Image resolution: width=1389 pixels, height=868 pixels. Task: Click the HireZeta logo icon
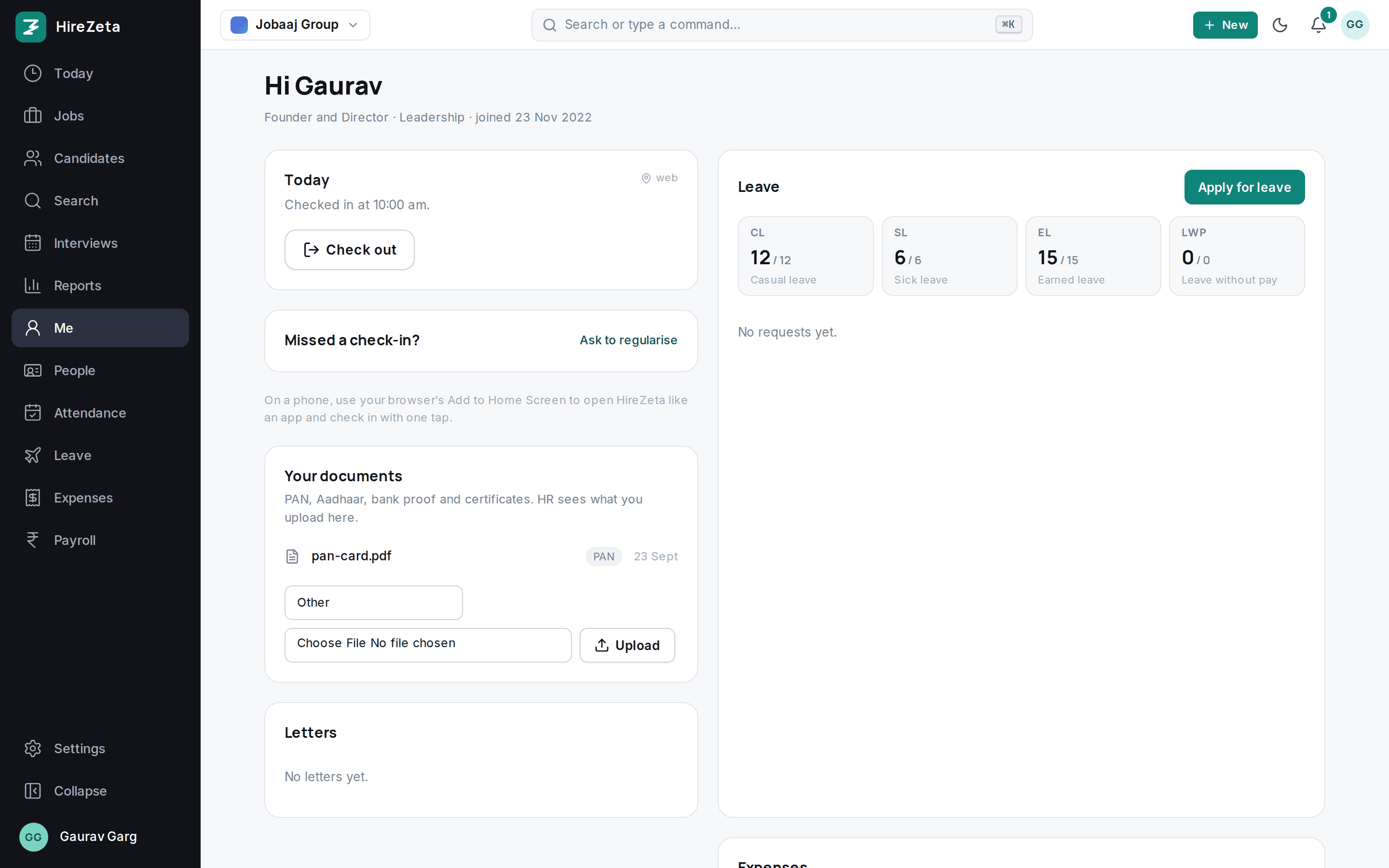click(30, 27)
